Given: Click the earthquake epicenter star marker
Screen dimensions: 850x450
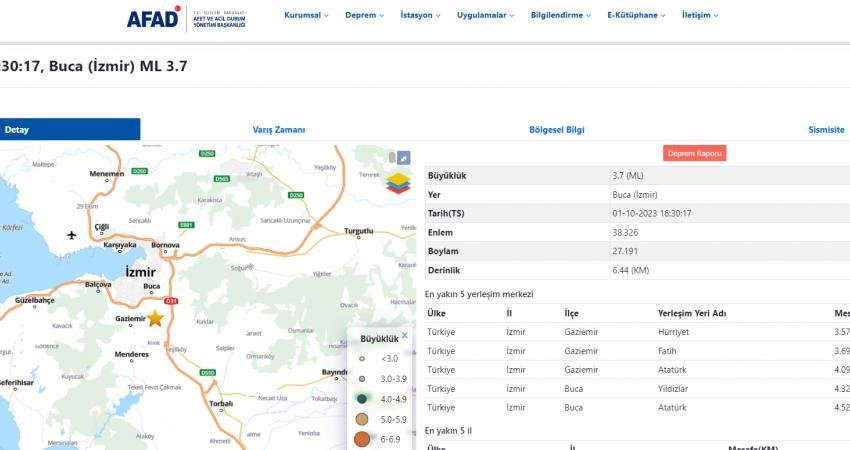Looking at the screenshot, I should 155,318.
